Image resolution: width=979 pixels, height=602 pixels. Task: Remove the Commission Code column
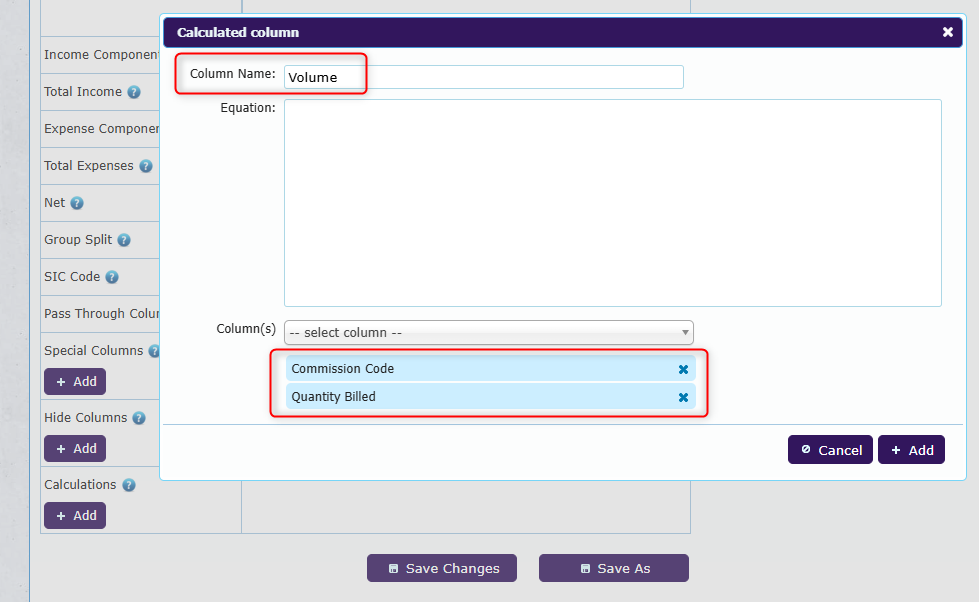pyautogui.click(x=683, y=369)
